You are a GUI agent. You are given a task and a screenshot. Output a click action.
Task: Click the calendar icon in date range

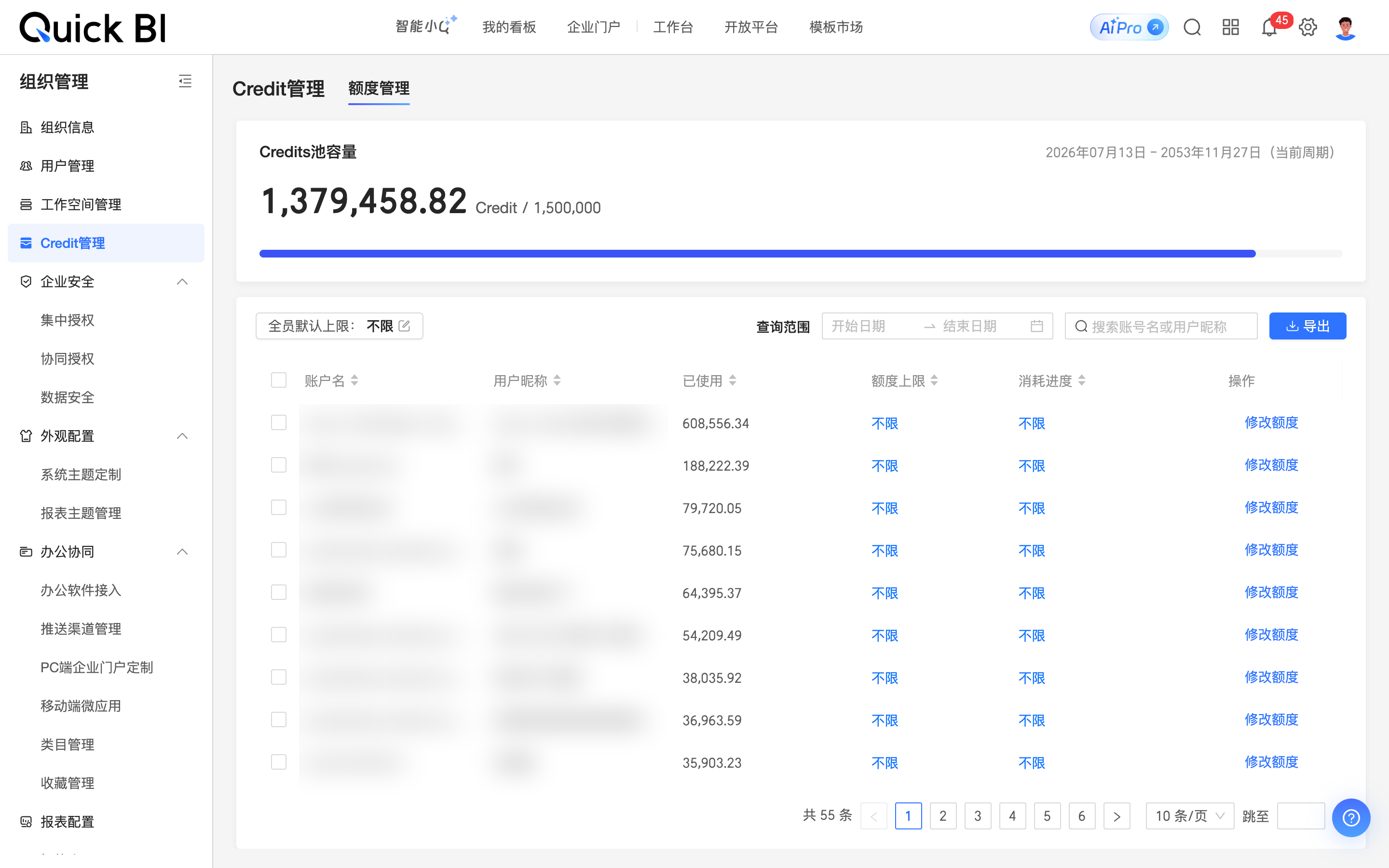tap(1036, 326)
